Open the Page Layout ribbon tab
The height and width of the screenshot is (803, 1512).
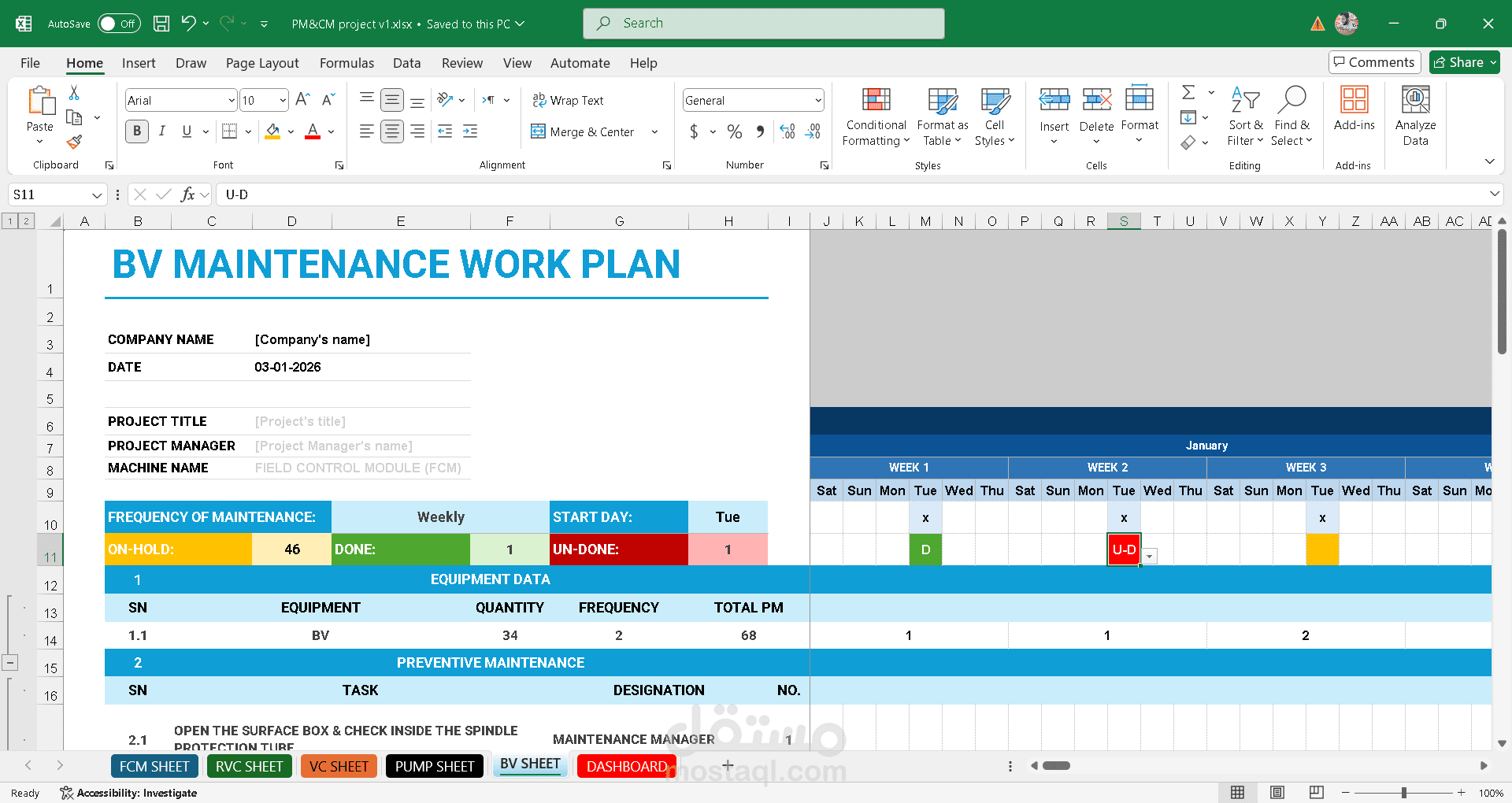pyautogui.click(x=262, y=63)
